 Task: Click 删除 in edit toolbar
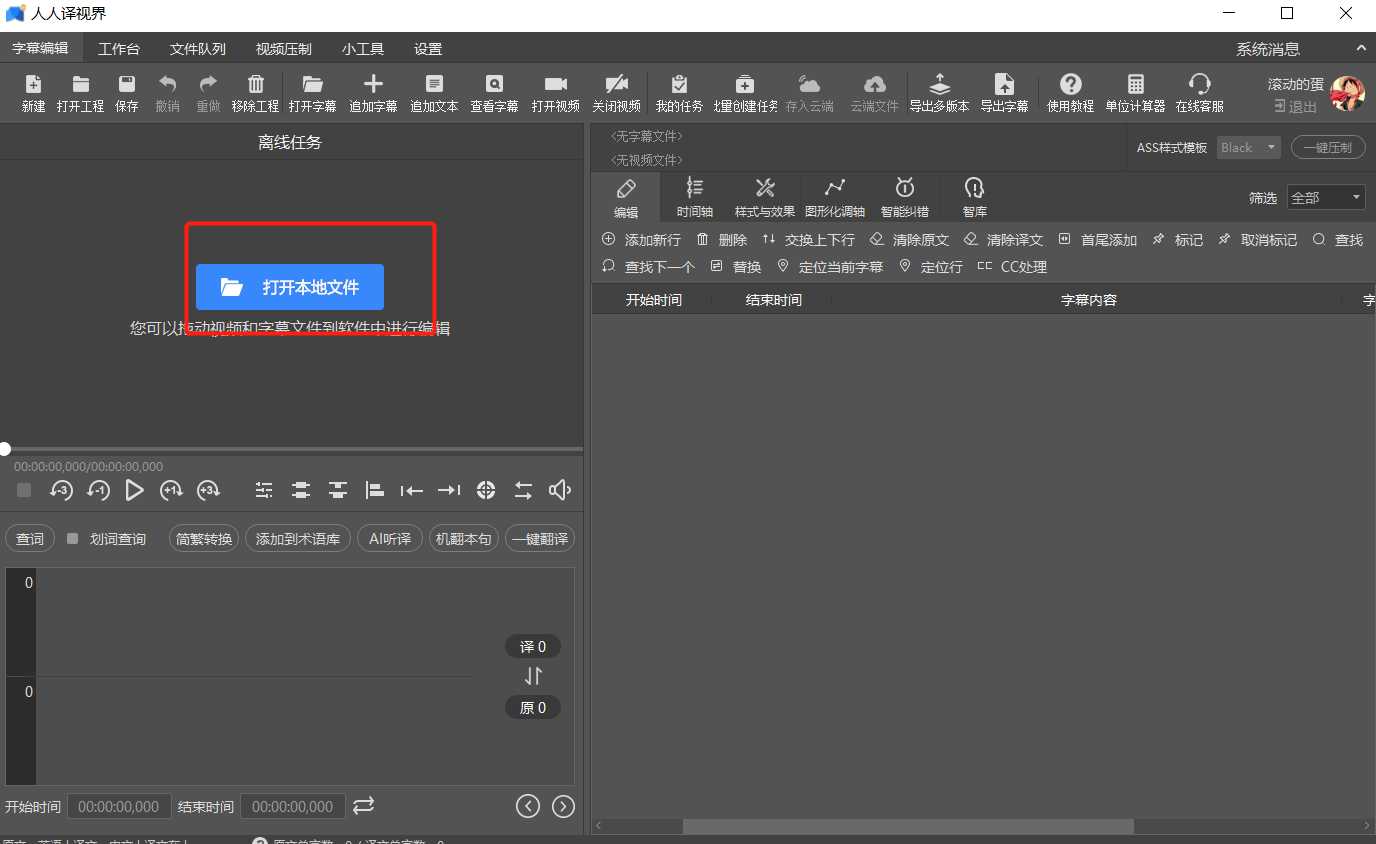pos(722,240)
